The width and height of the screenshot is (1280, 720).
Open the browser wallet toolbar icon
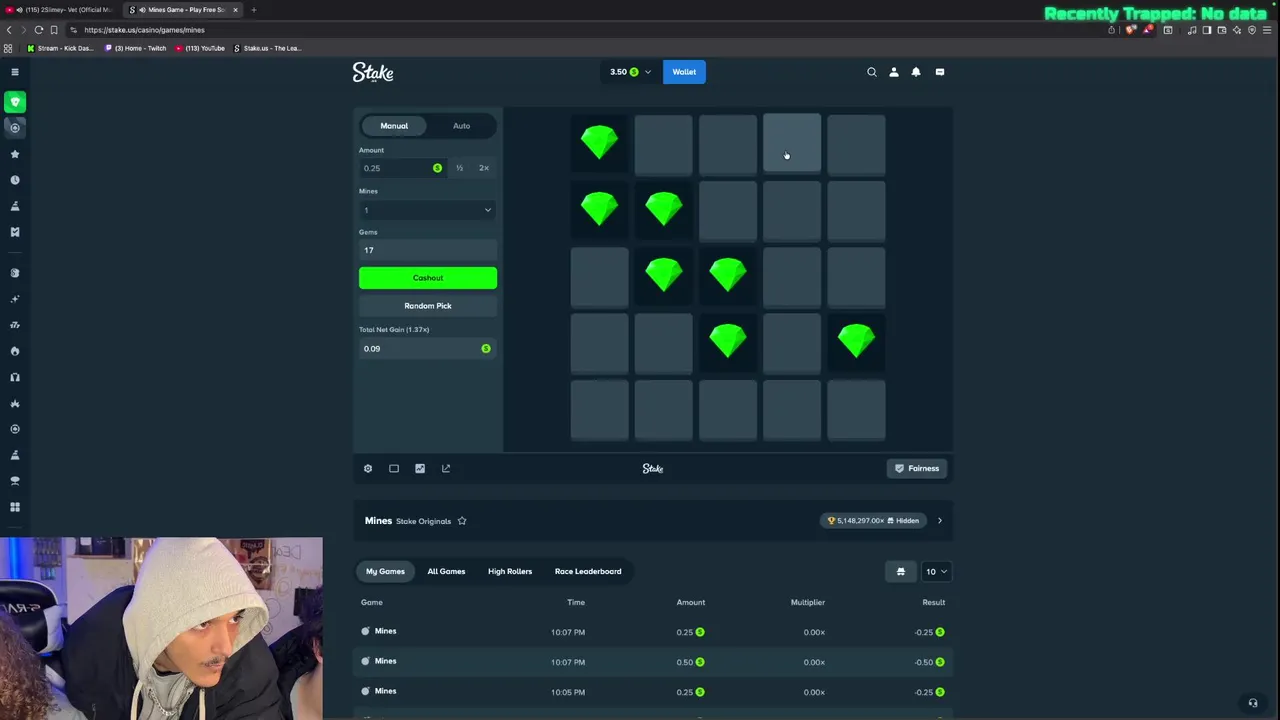[x=1222, y=30]
